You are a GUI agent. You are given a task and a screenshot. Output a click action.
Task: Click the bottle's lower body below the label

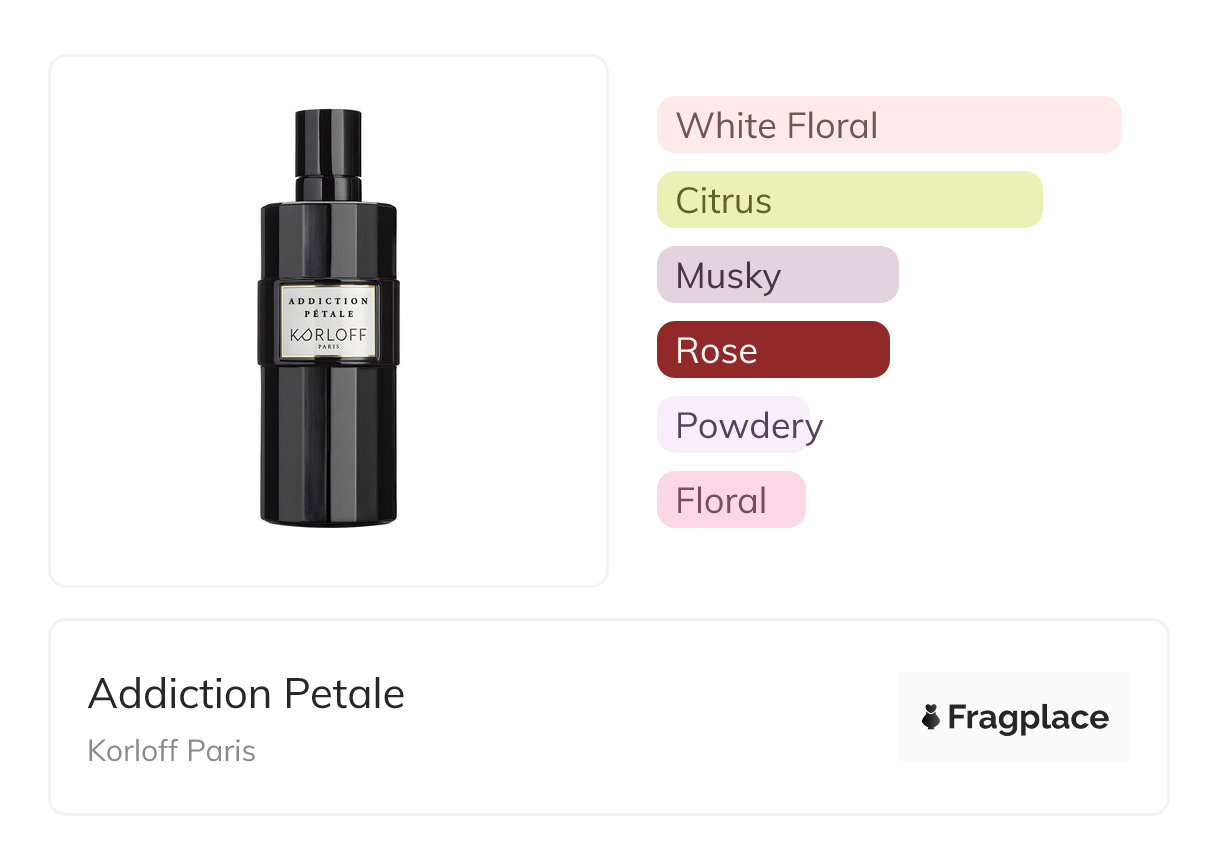(328, 440)
